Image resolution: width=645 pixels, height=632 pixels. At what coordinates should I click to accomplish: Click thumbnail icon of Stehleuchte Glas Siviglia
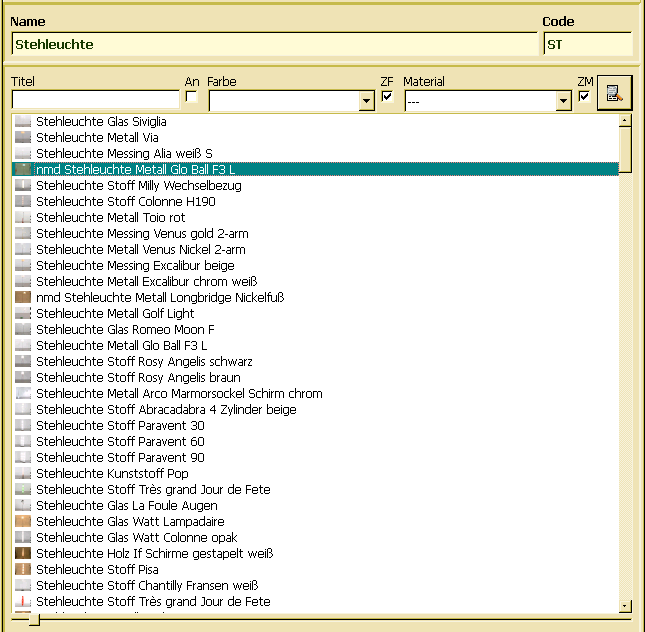point(23,122)
